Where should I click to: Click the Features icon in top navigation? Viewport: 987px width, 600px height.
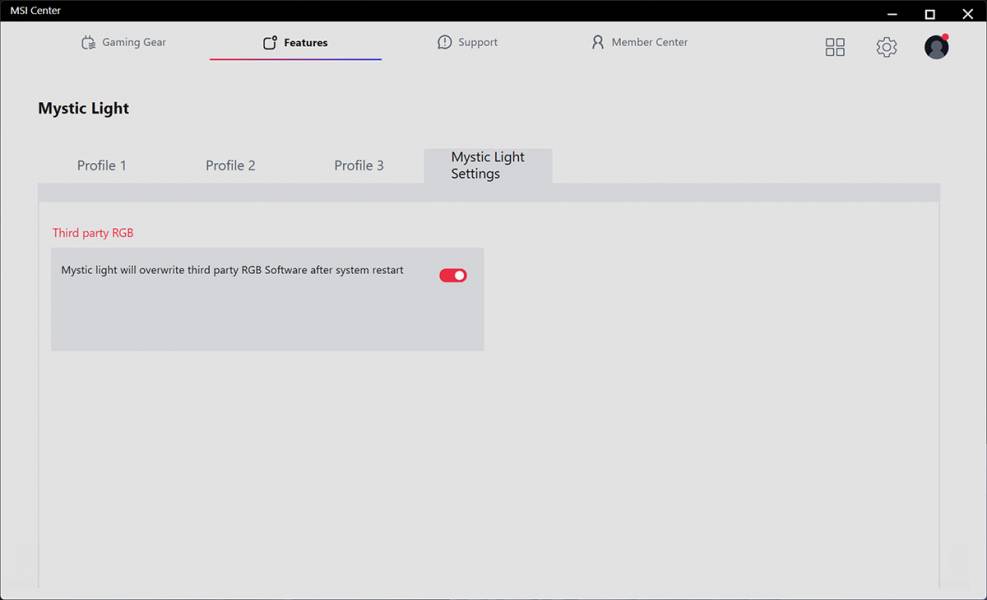[269, 43]
